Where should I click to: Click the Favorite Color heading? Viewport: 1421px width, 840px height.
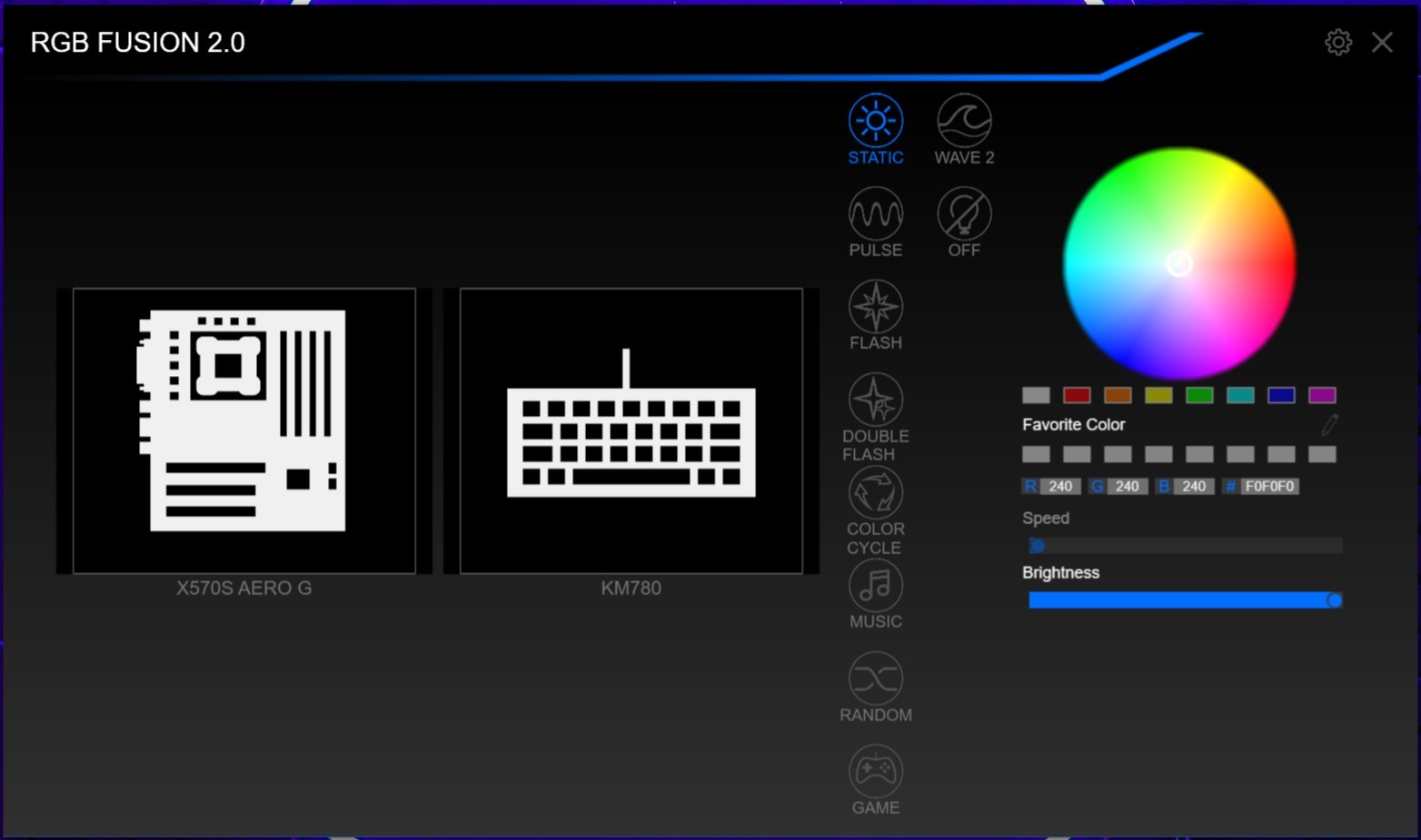click(1073, 424)
